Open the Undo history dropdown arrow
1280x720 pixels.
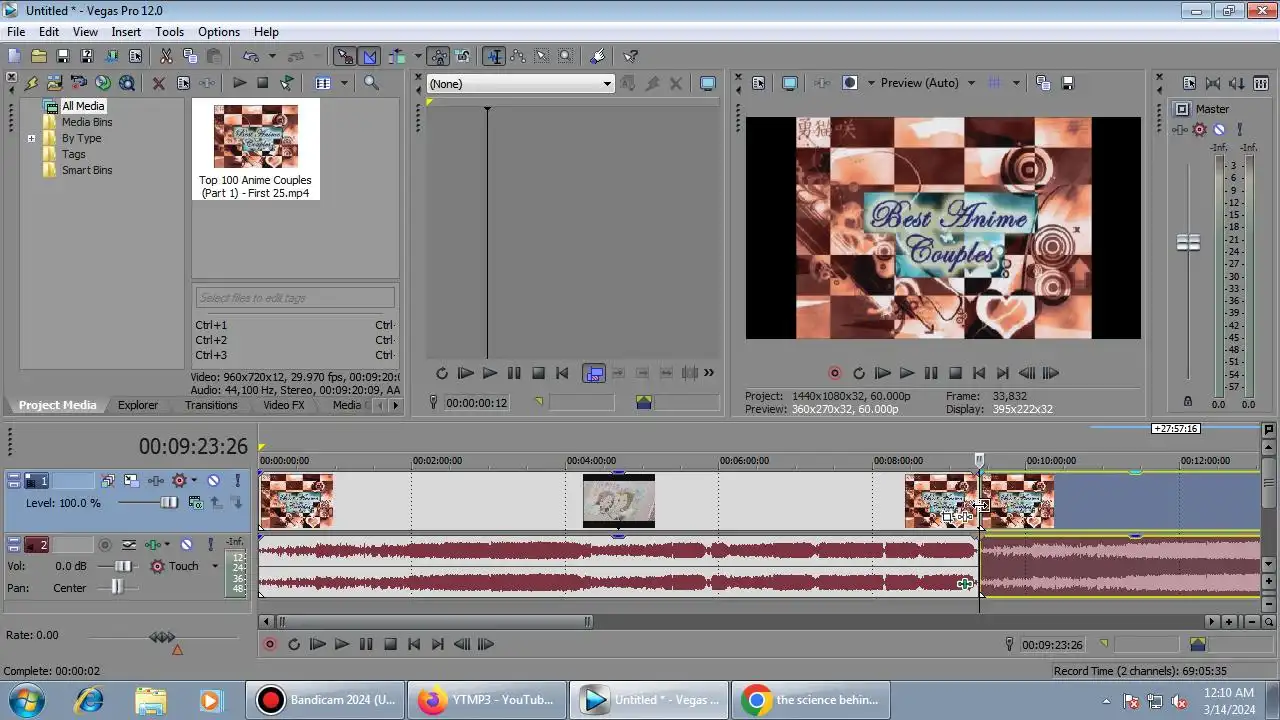(270, 57)
